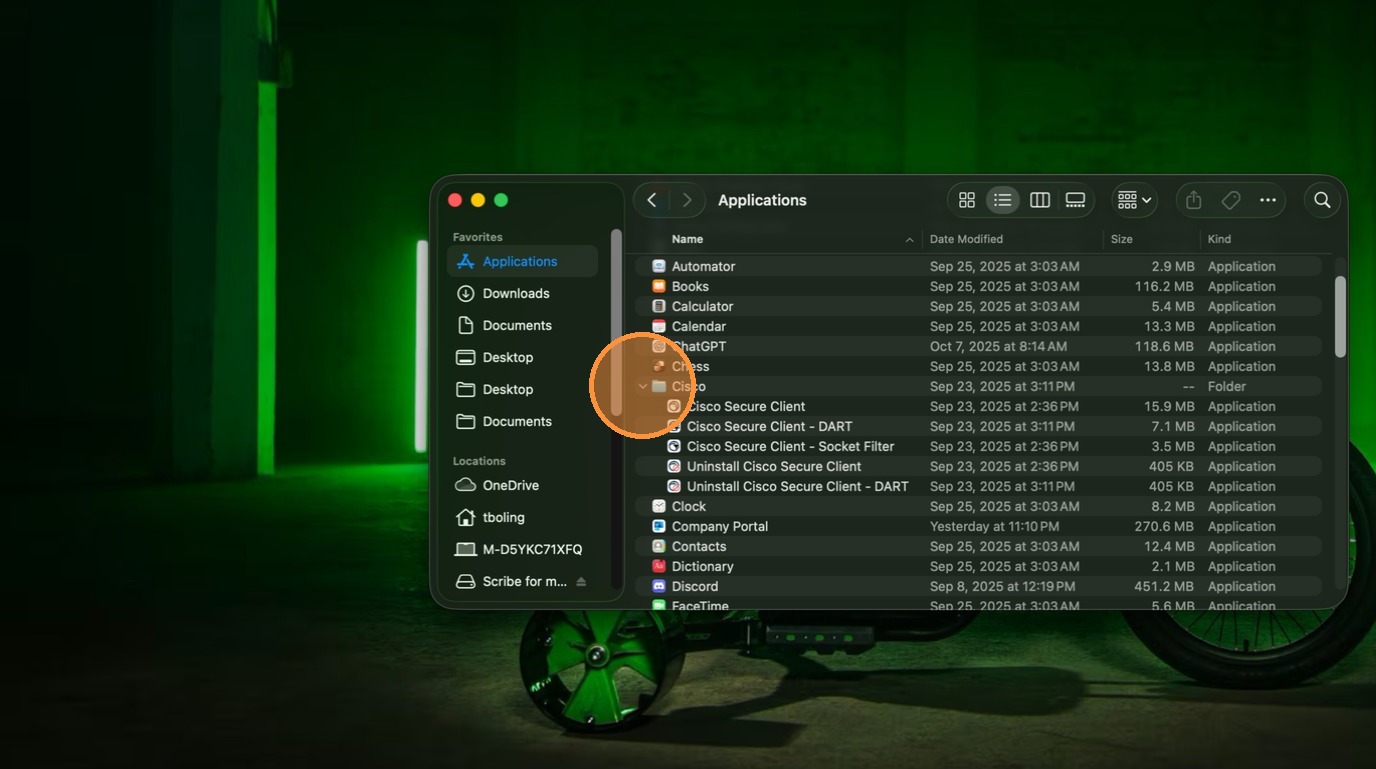Click the Socket Filter app icon
The width and height of the screenshot is (1376, 769).
pyautogui.click(x=674, y=446)
